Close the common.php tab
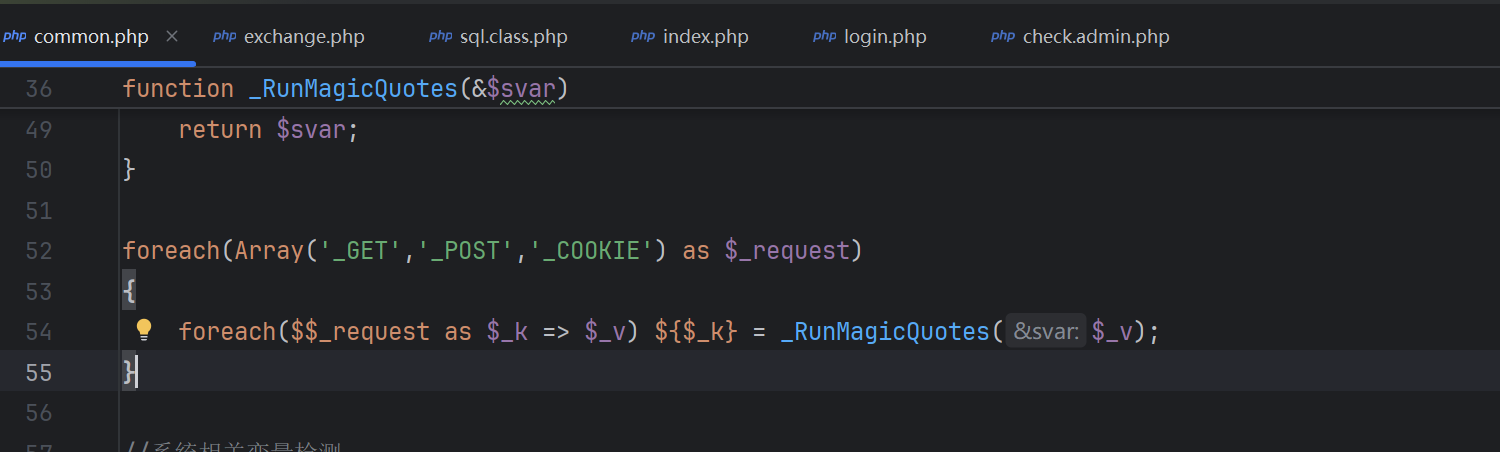Image resolution: width=1500 pixels, height=452 pixels. 172,36
